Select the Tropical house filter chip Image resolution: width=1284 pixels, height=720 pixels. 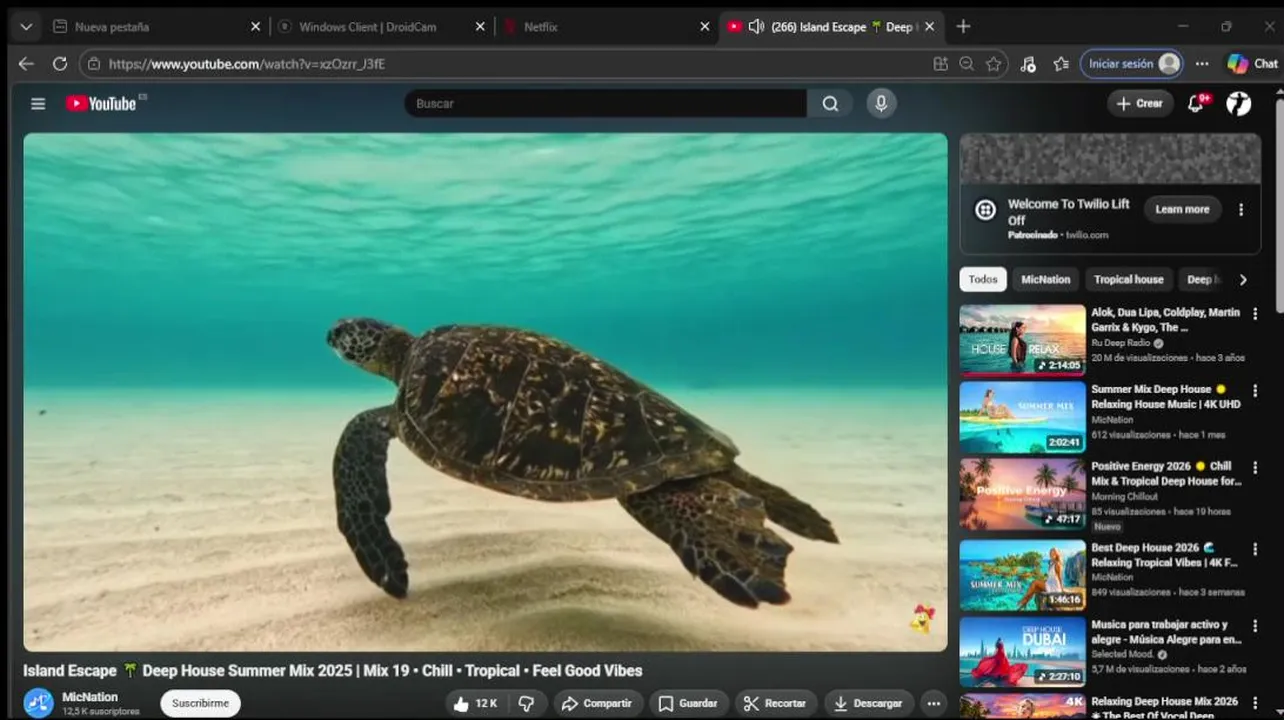pos(1128,280)
